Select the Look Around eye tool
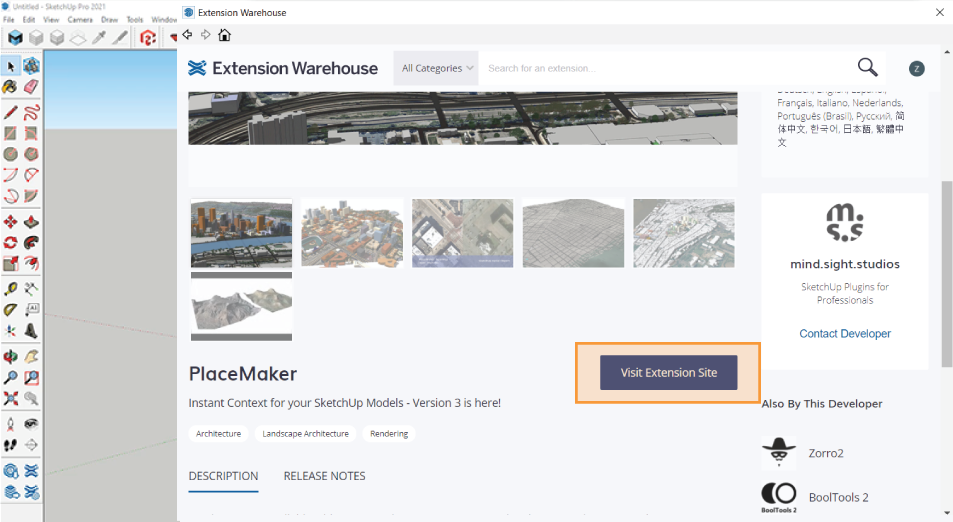The height and width of the screenshot is (522, 953). [32, 424]
